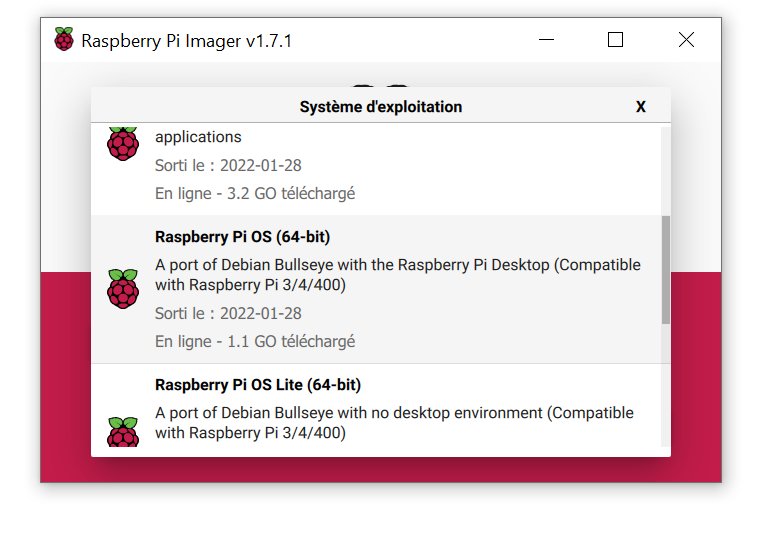
Task: Click the word applications in top entry
Action: [198, 137]
